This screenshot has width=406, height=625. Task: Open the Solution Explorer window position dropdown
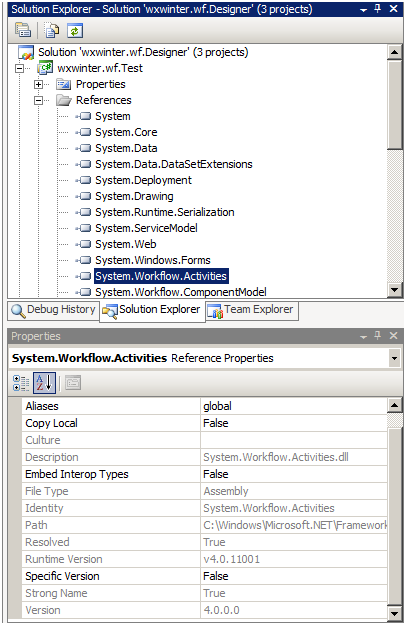pos(363,10)
